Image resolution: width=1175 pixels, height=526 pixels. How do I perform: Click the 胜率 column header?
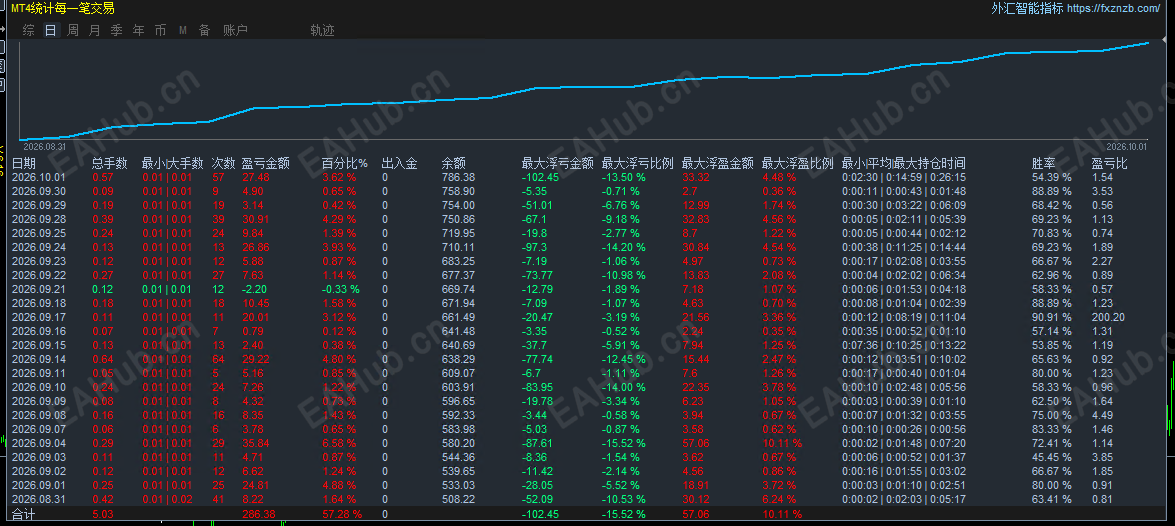[x=1044, y=163]
